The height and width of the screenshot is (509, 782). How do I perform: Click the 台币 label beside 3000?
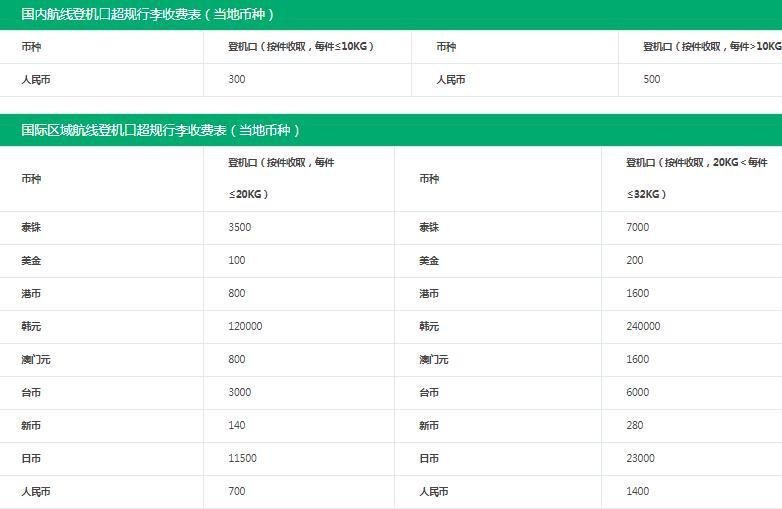click(31, 393)
